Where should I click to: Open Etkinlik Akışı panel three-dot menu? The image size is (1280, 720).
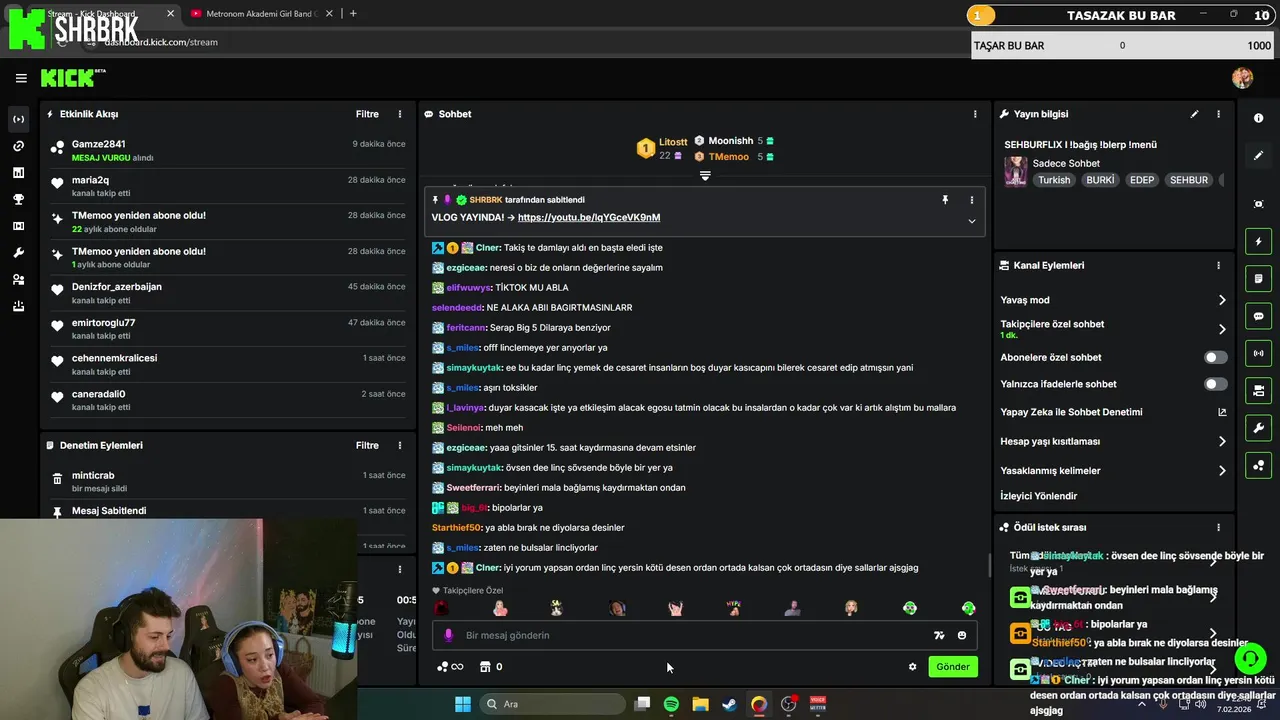400,114
